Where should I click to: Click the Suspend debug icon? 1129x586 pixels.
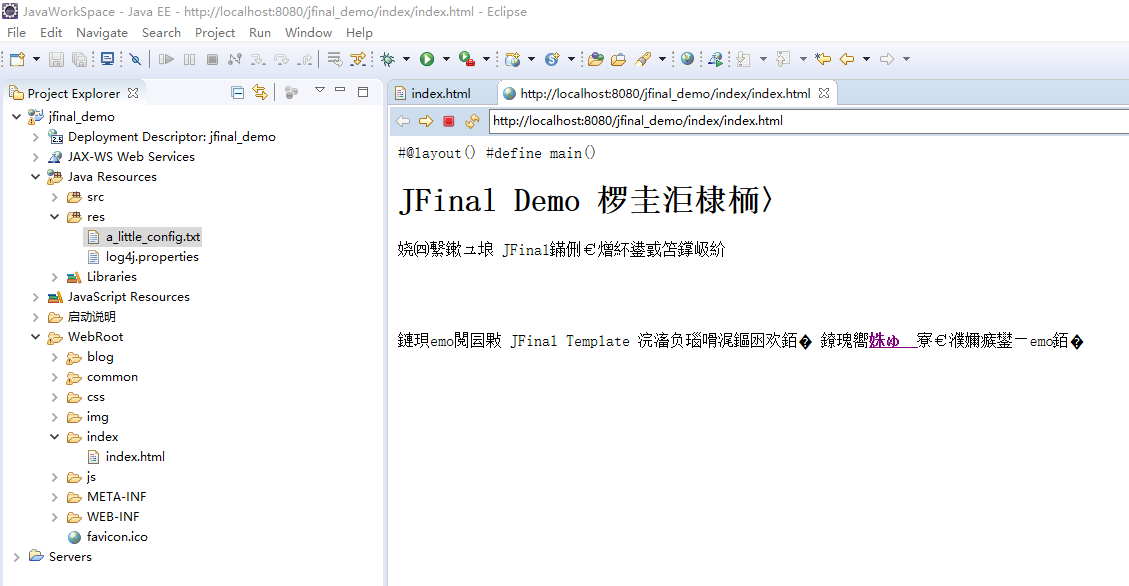(x=189, y=59)
